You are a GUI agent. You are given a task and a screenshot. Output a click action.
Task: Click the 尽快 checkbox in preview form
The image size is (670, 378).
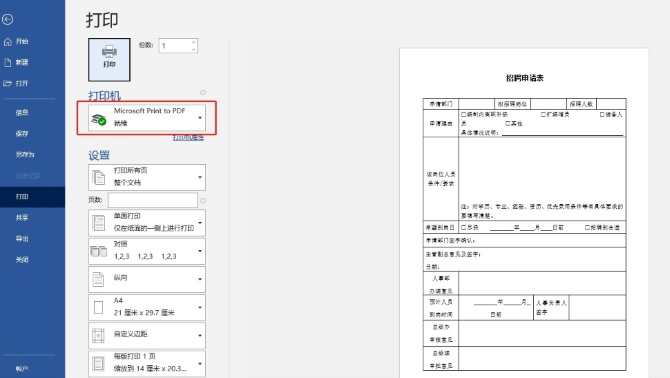(464, 228)
